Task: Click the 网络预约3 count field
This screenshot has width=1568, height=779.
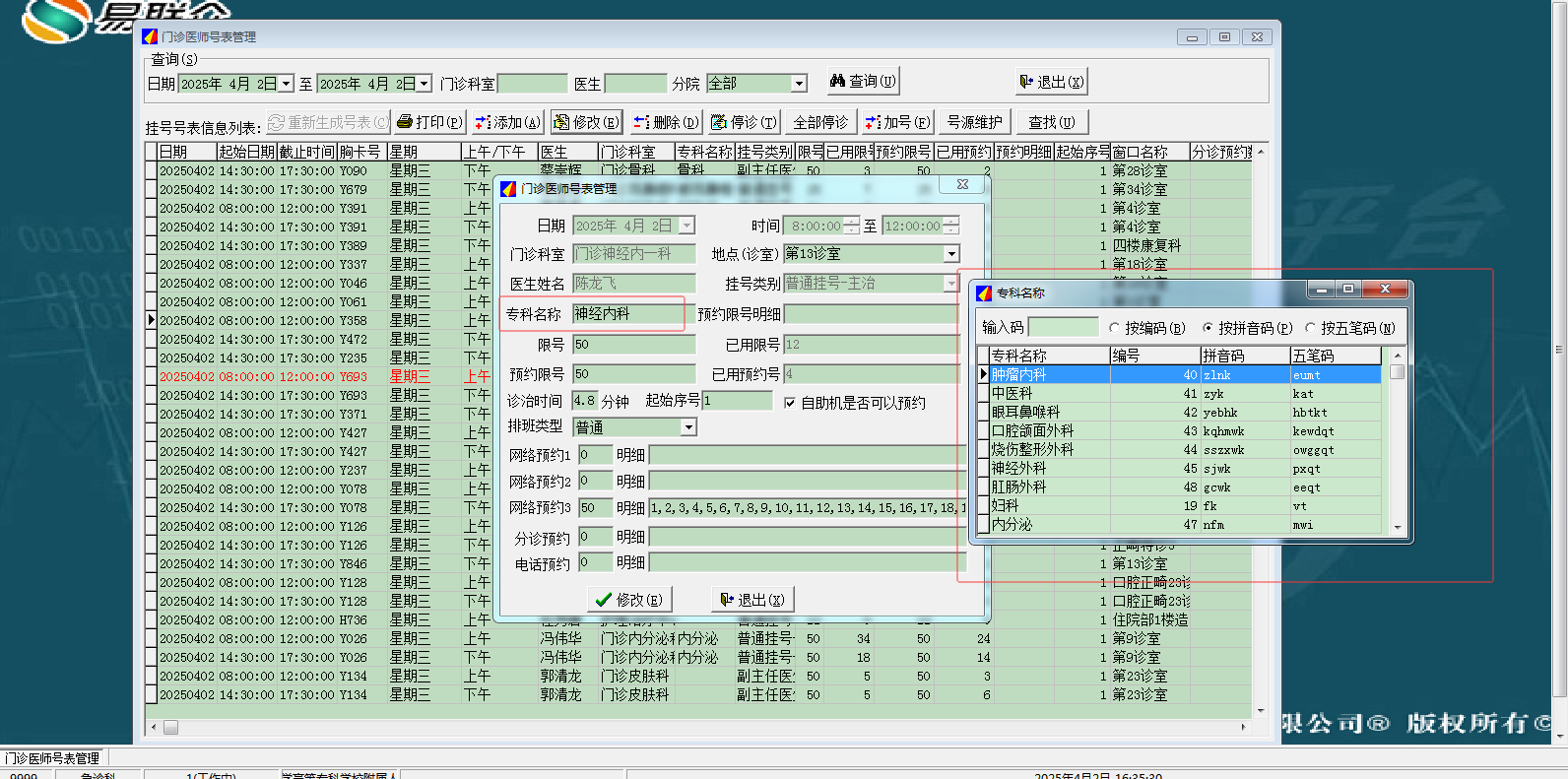Action: [595, 508]
